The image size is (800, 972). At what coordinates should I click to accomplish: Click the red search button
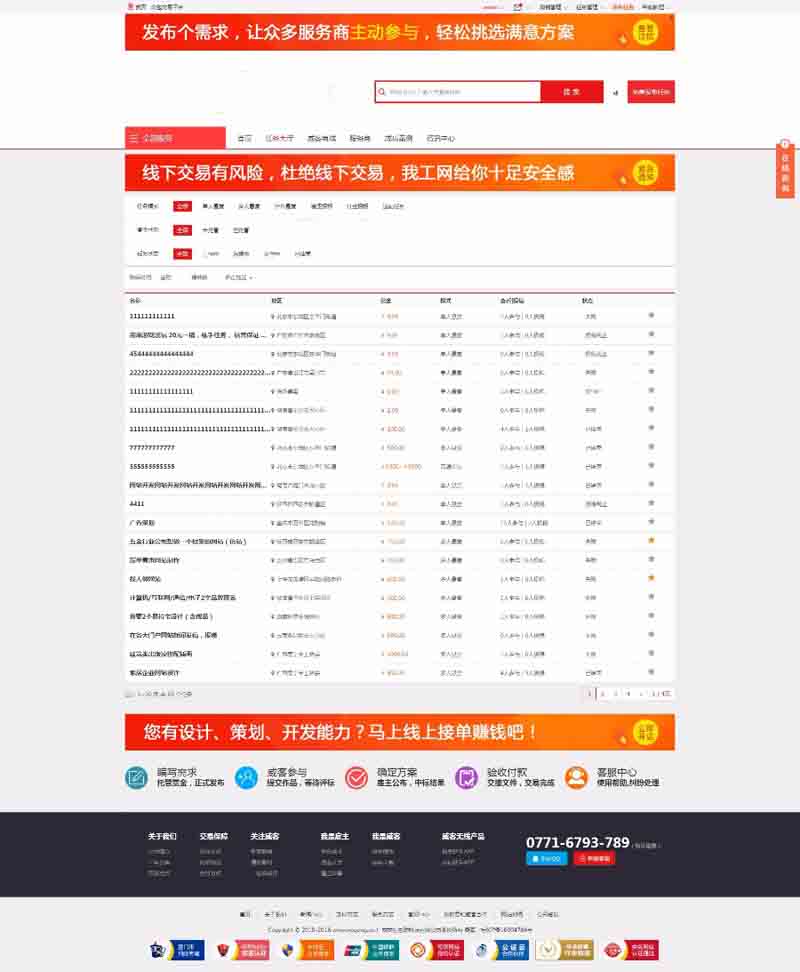pos(571,92)
